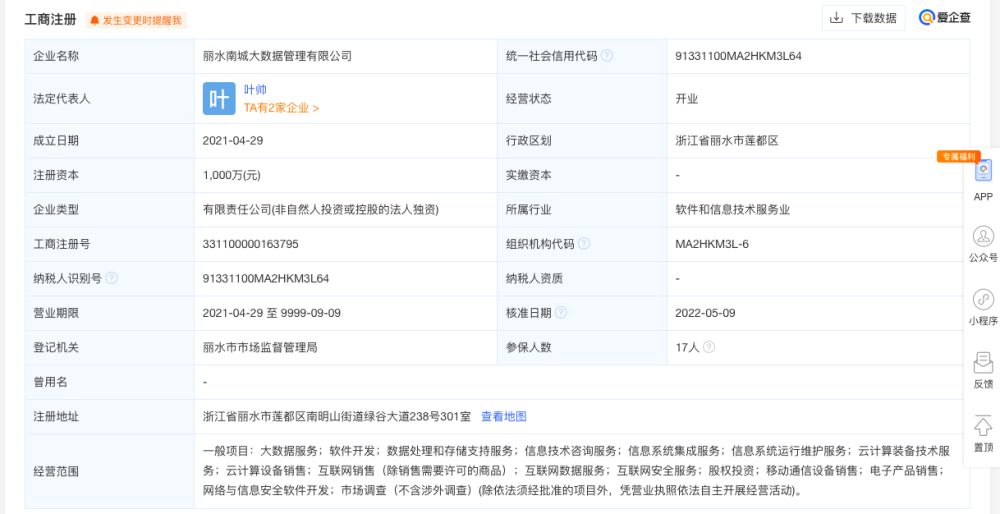Image resolution: width=1000 pixels, height=514 pixels.
Task: Select company name 丽水南城大数据管理有限公司
Action: click(277, 56)
